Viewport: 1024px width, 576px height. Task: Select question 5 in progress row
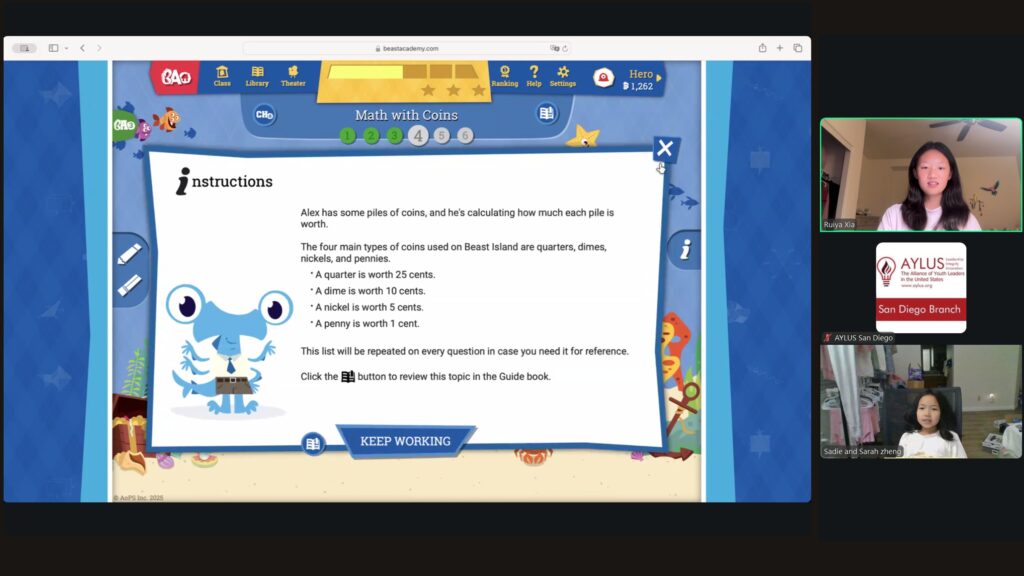(x=442, y=136)
